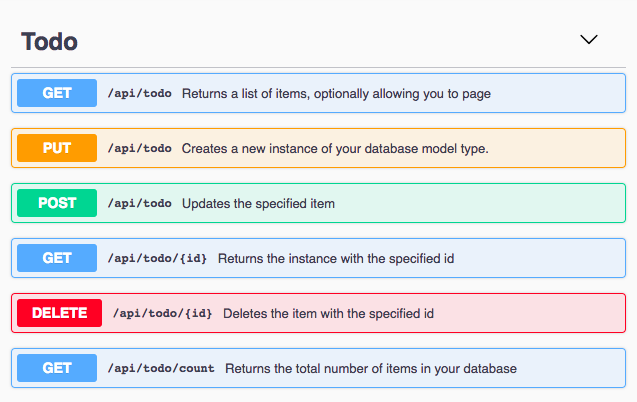Open 'Deletes the item with the specified id'
The image size is (637, 402).
pyautogui.click(x=328, y=313)
